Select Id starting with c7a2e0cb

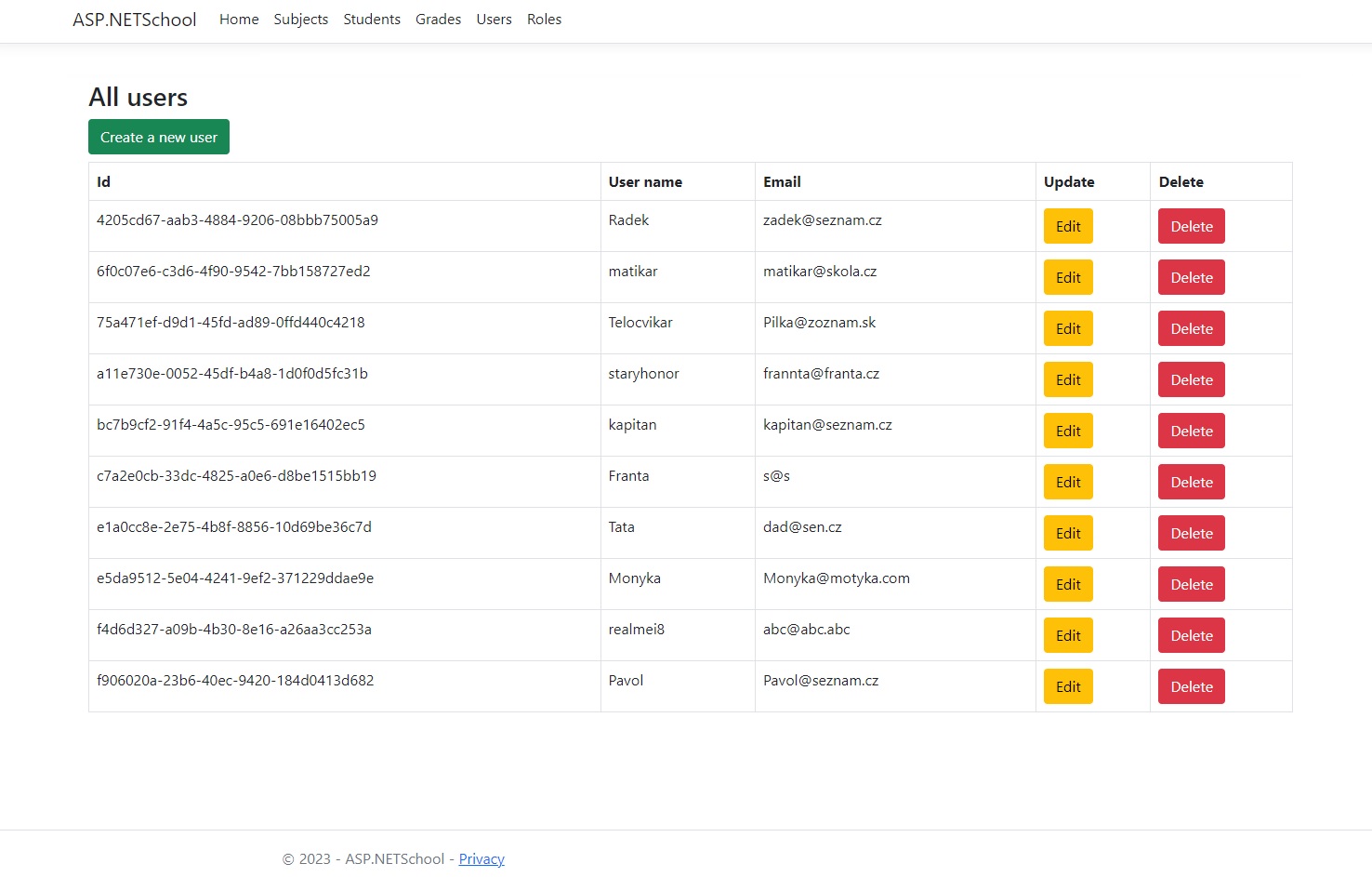point(236,476)
